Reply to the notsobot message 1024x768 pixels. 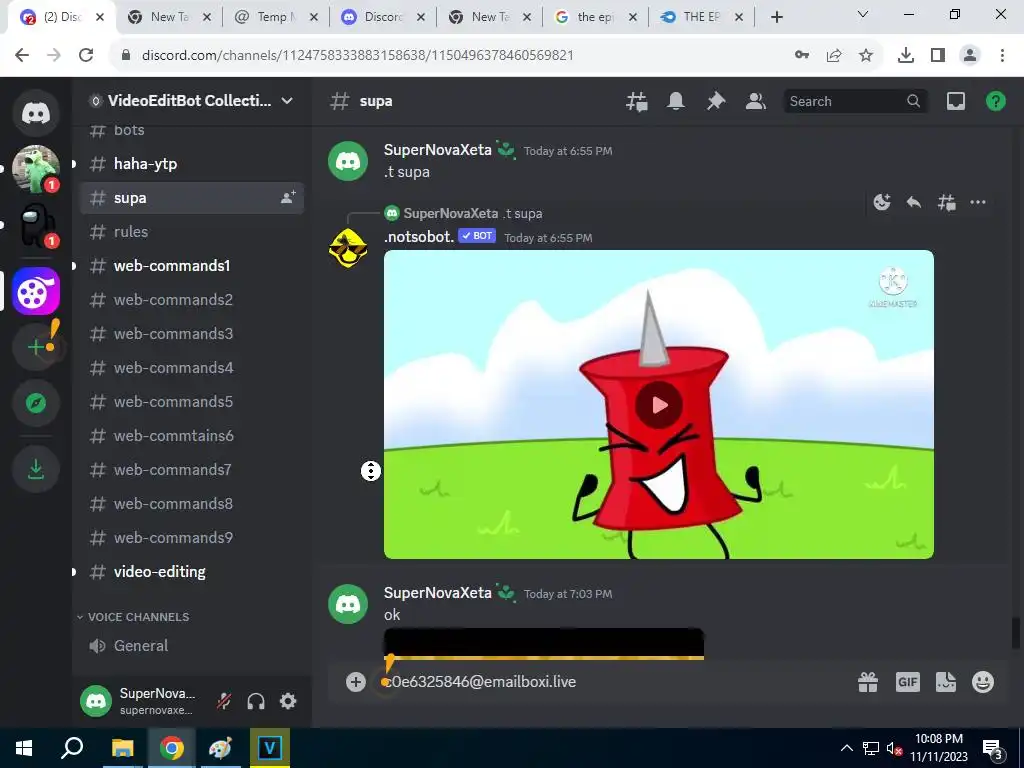point(914,202)
